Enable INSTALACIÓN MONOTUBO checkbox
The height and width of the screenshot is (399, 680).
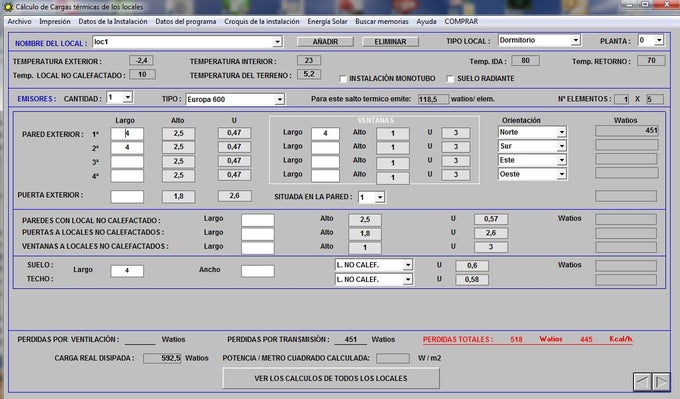coord(343,78)
